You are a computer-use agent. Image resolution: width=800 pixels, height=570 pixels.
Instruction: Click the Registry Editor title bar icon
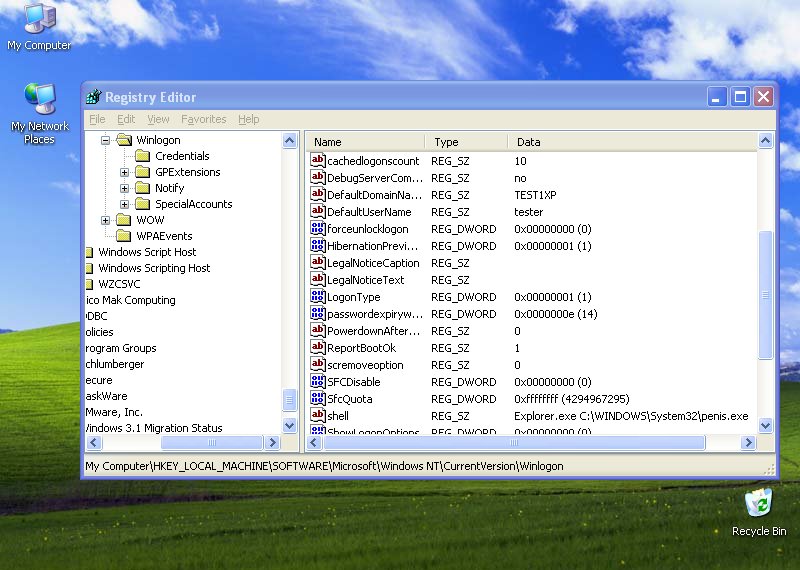pos(94,96)
